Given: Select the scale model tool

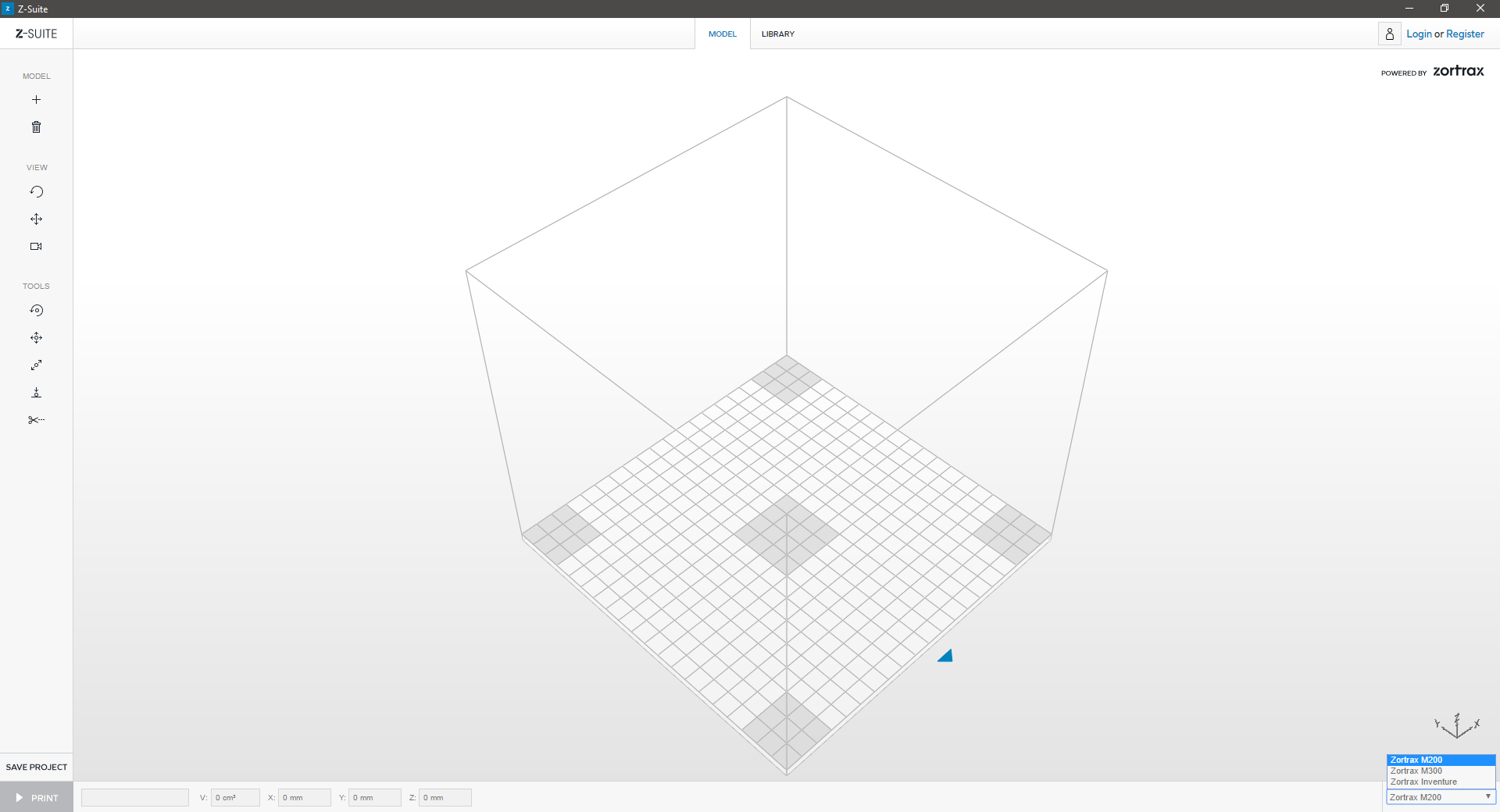Looking at the screenshot, I should coord(36,365).
